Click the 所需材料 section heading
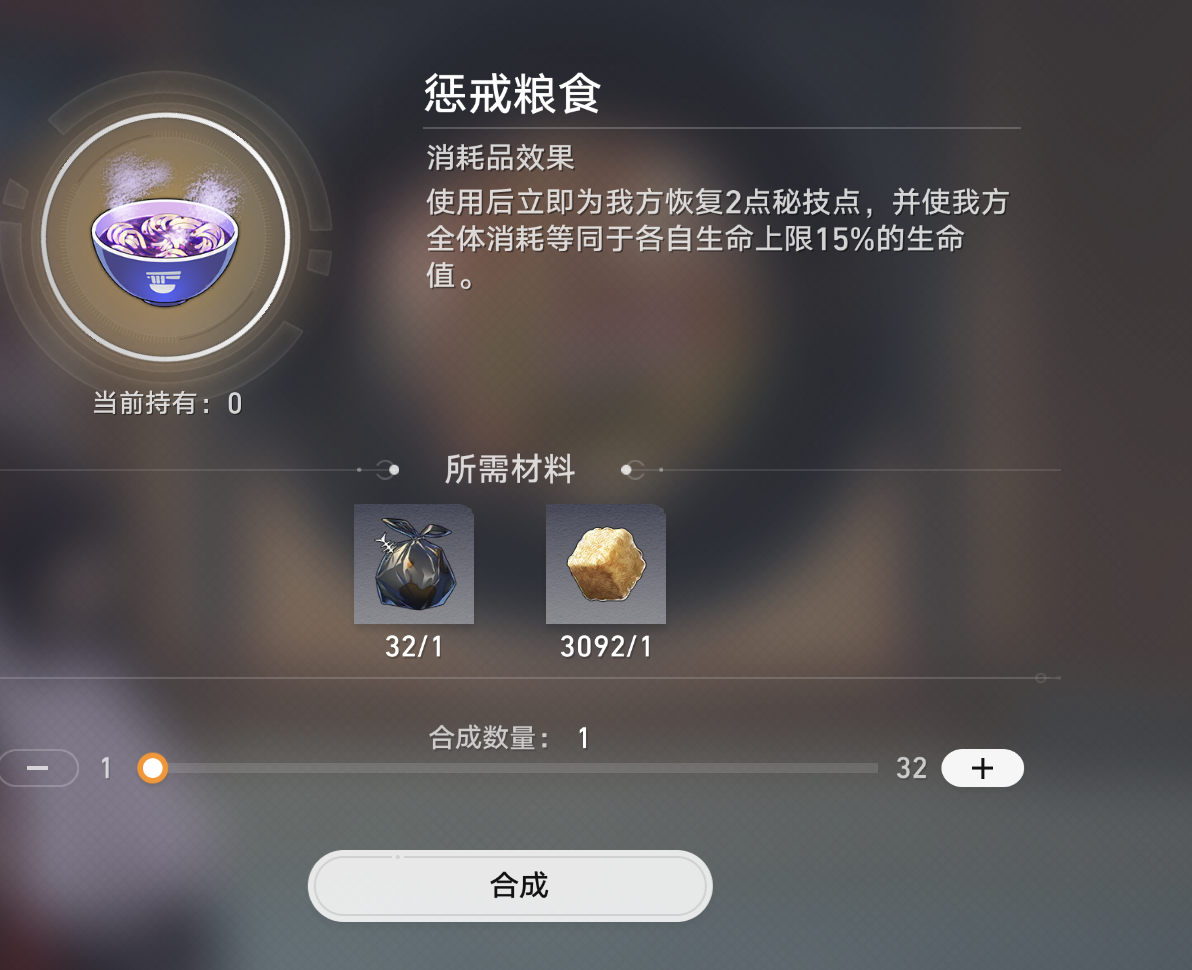 509,469
